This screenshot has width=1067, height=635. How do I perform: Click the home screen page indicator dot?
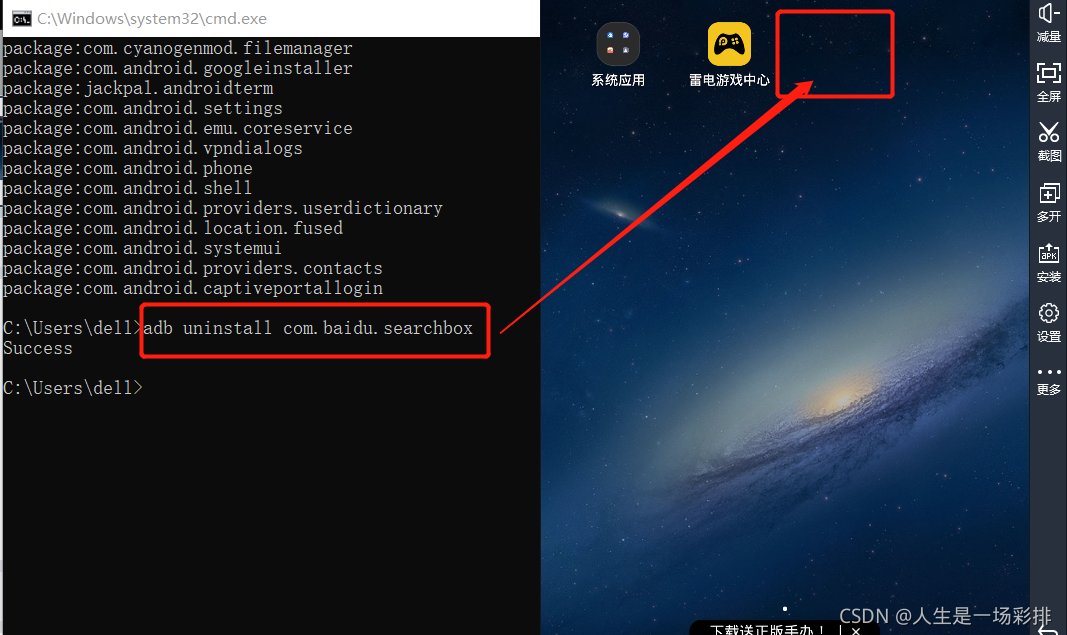pyautogui.click(x=785, y=608)
